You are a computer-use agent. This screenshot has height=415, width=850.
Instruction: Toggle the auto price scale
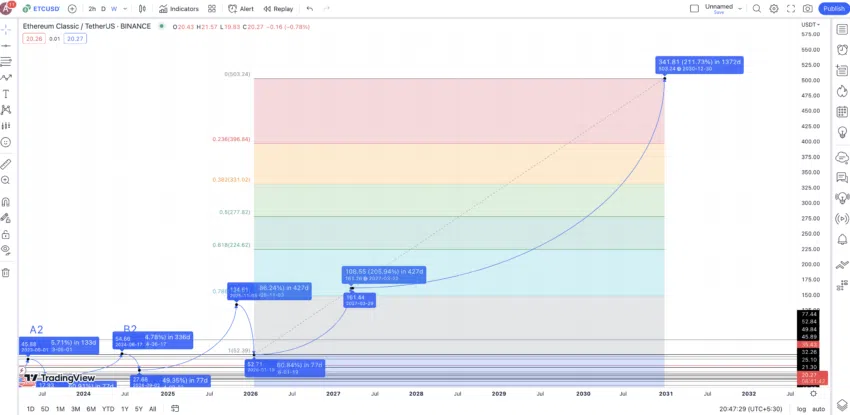(x=819, y=409)
